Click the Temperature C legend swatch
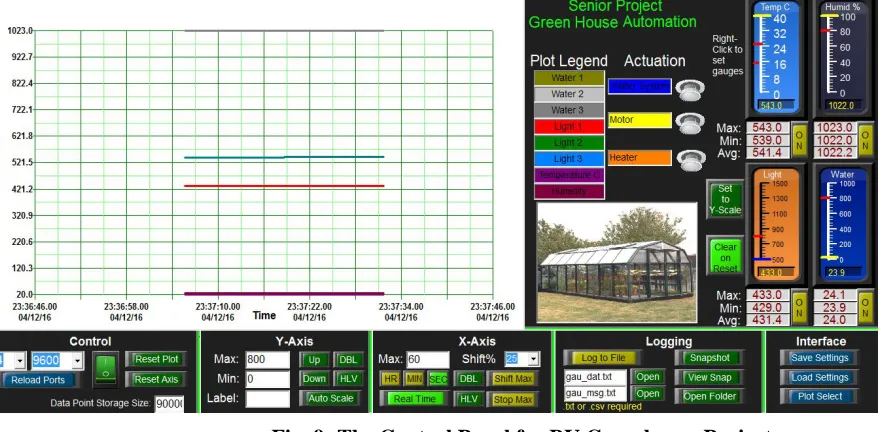The width and height of the screenshot is (882, 432). (569, 175)
